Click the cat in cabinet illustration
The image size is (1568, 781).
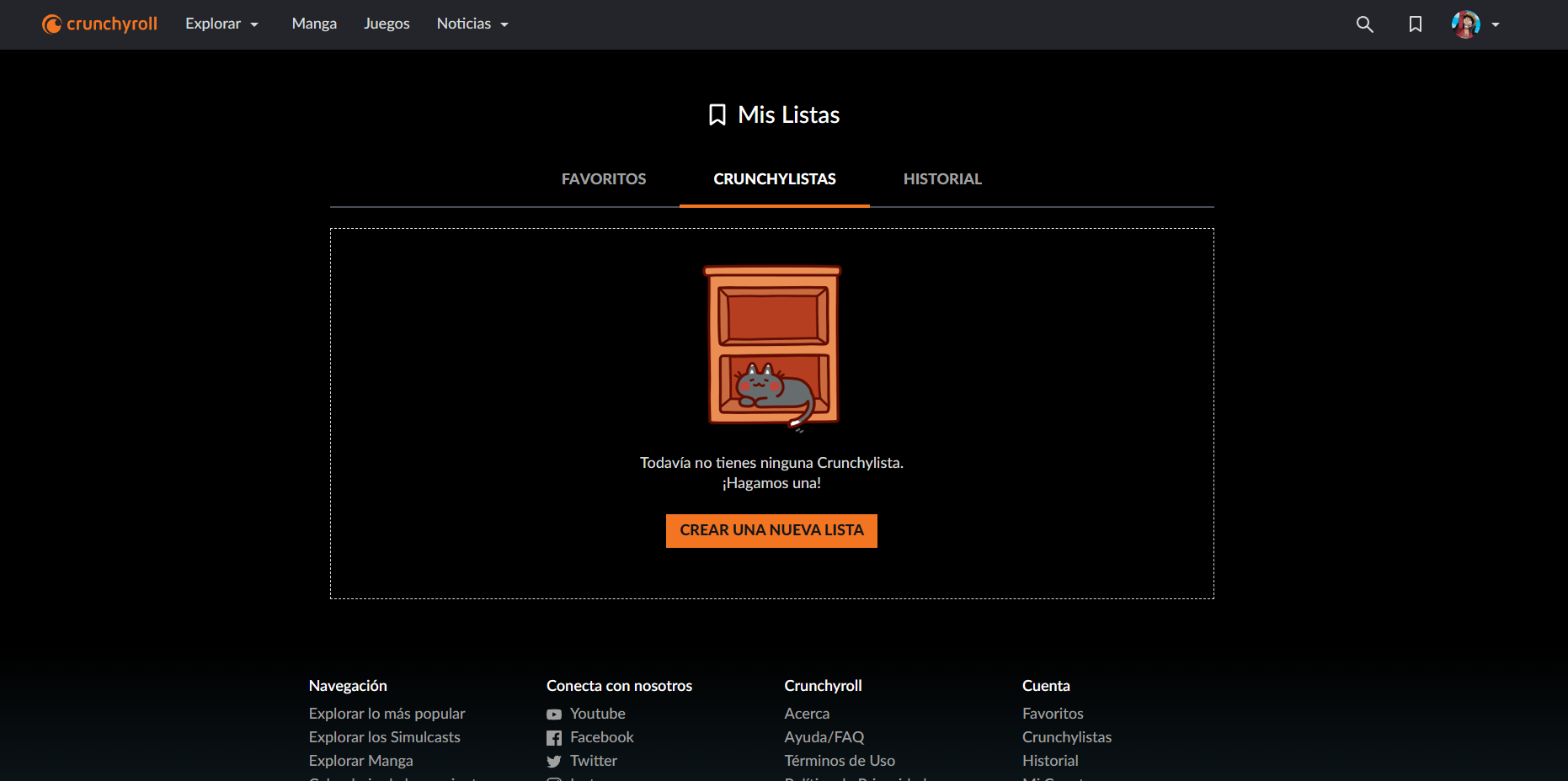(772, 348)
